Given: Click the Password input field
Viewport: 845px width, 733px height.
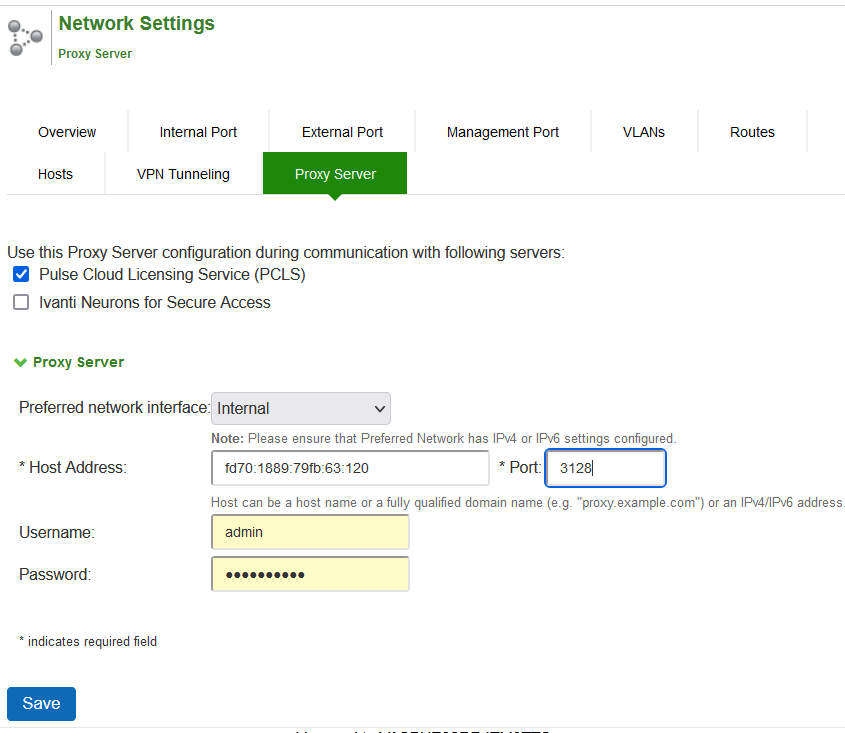Looking at the screenshot, I should [310, 574].
